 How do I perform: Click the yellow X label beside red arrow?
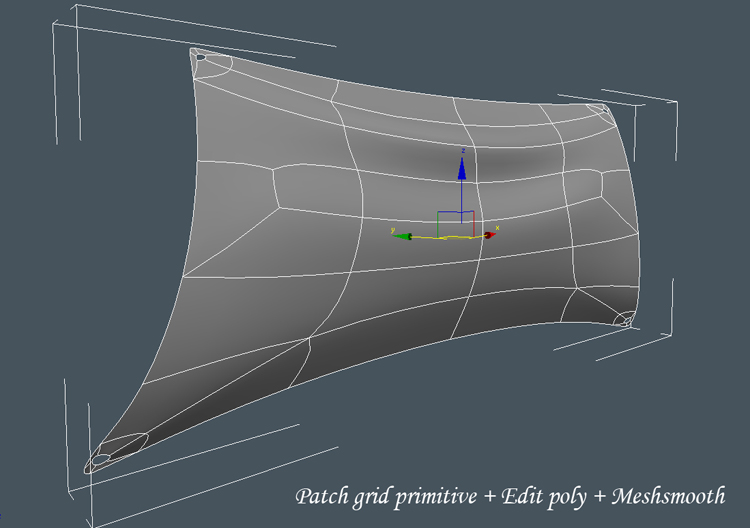point(497,229)
